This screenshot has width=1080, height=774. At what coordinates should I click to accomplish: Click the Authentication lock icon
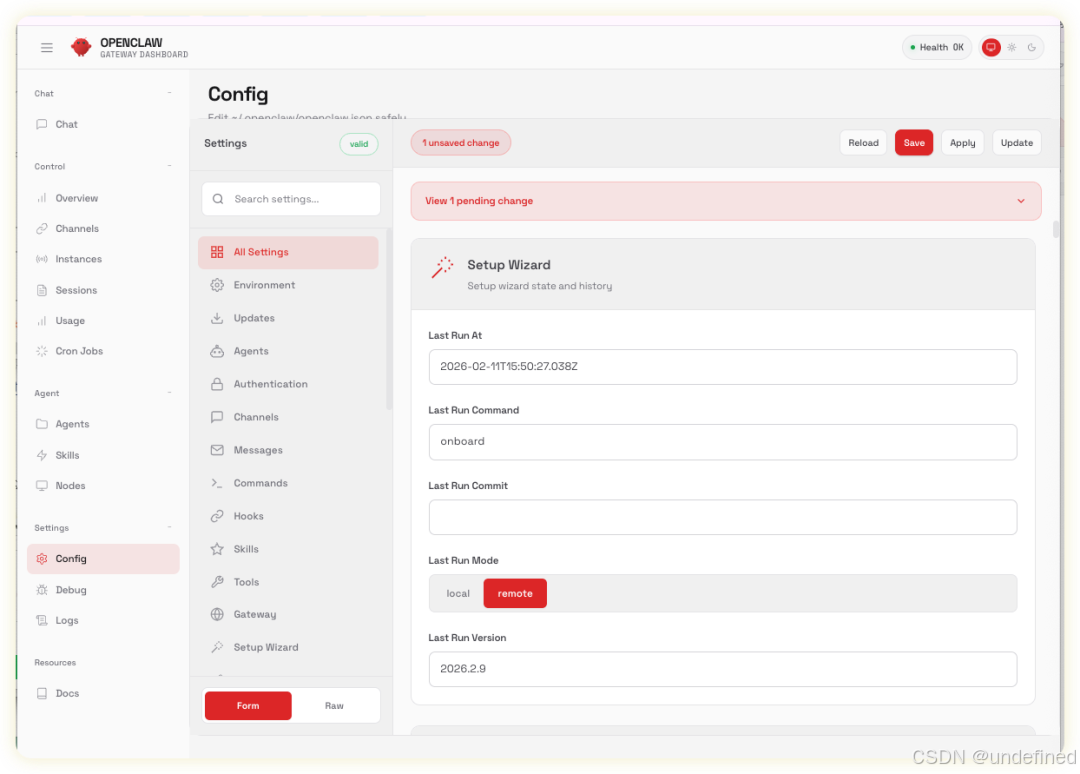click(x=217, y=384)
